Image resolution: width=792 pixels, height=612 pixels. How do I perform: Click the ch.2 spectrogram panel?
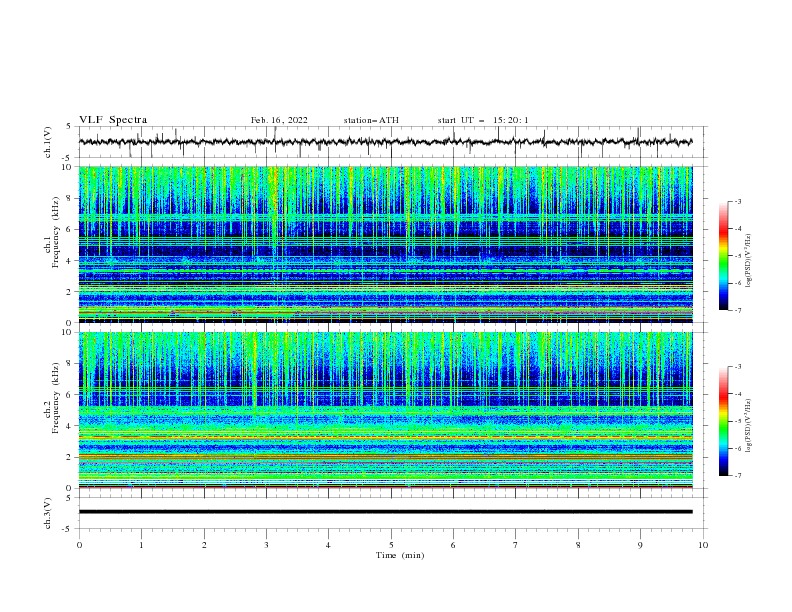(x=385, y=410)
